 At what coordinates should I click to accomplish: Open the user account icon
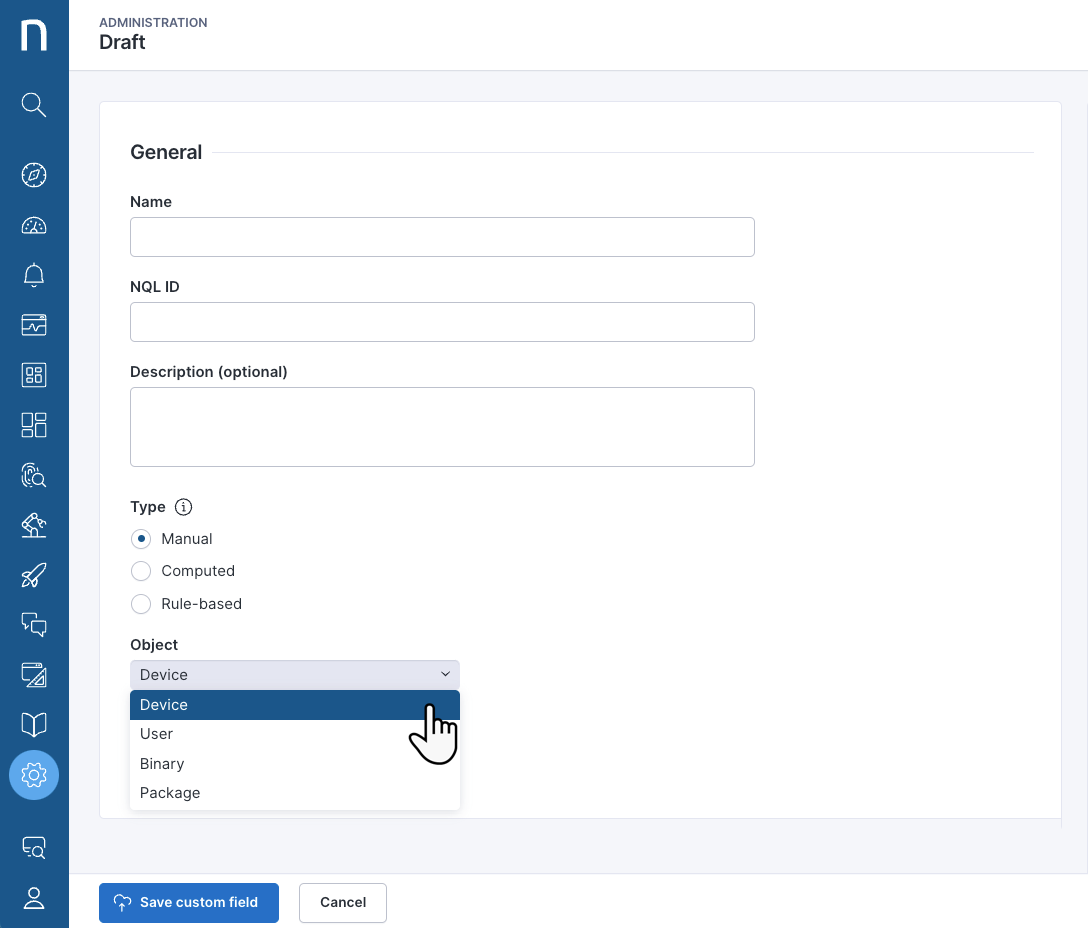coord(34,898)
